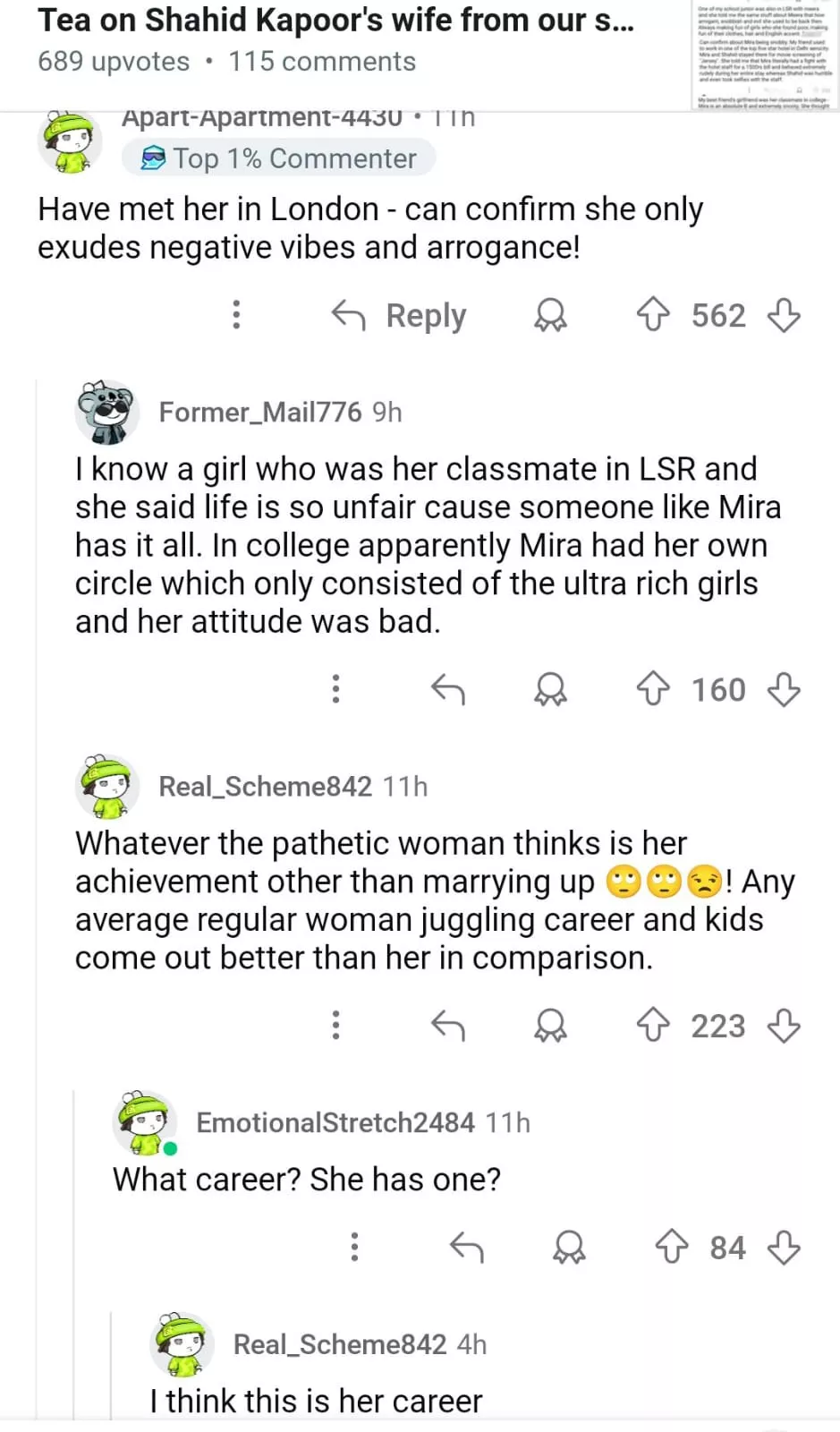Downvote the comment with 562 votes

coord(784,315)
